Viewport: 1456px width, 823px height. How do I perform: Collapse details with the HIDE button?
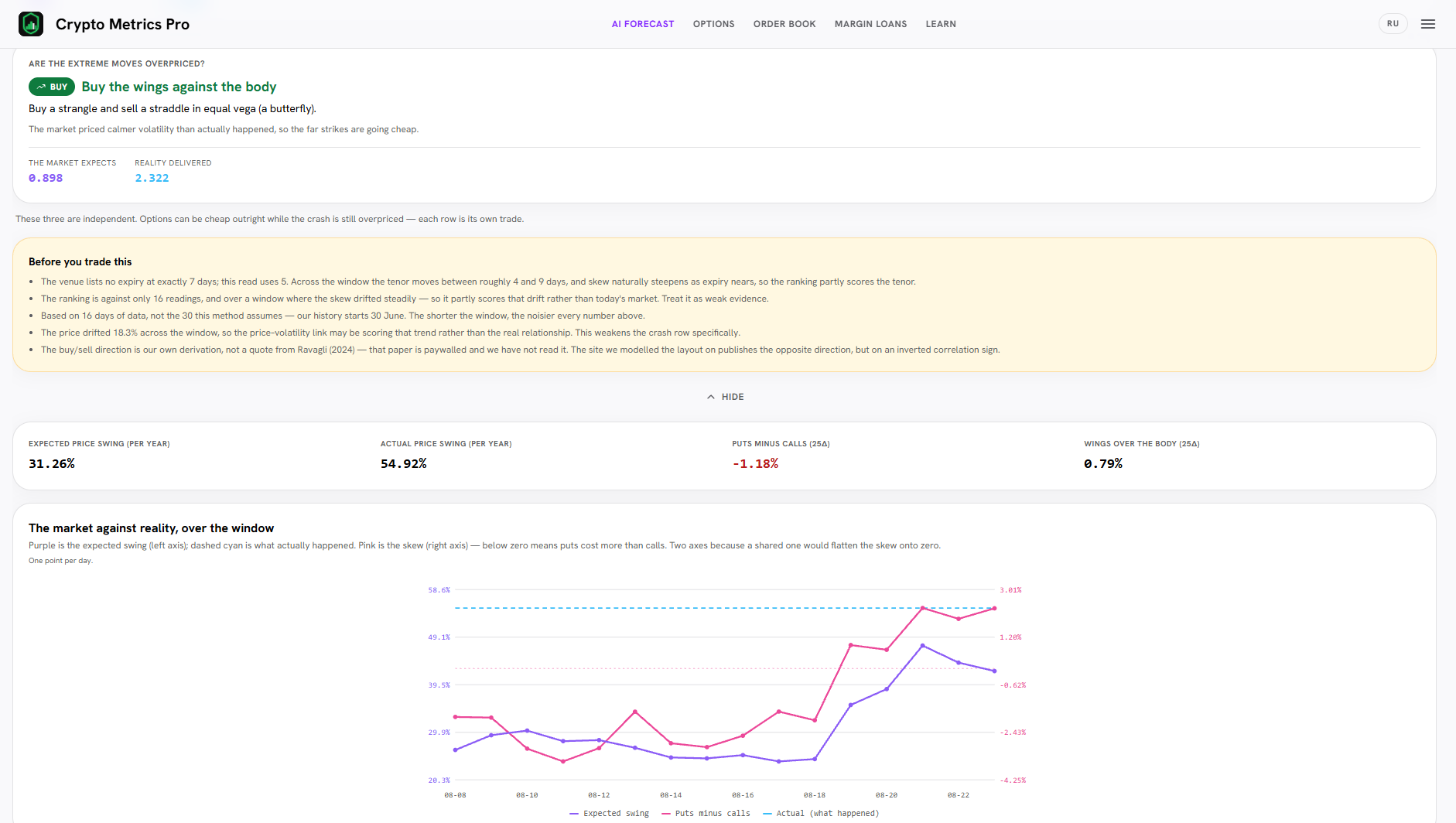[725, 397]
